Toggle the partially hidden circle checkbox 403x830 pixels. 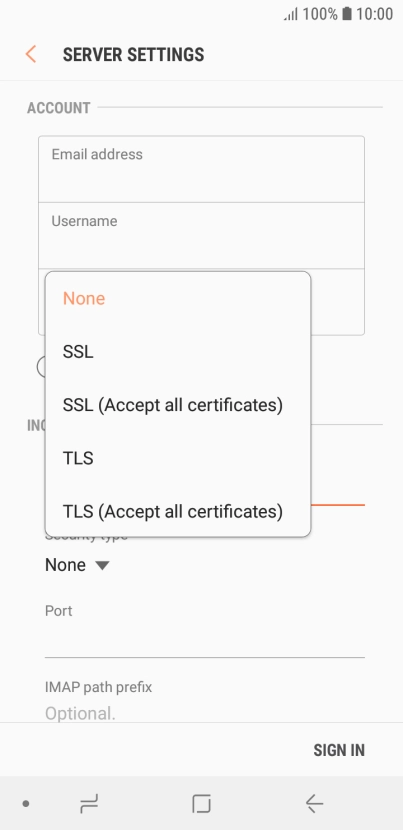point(41,366)
